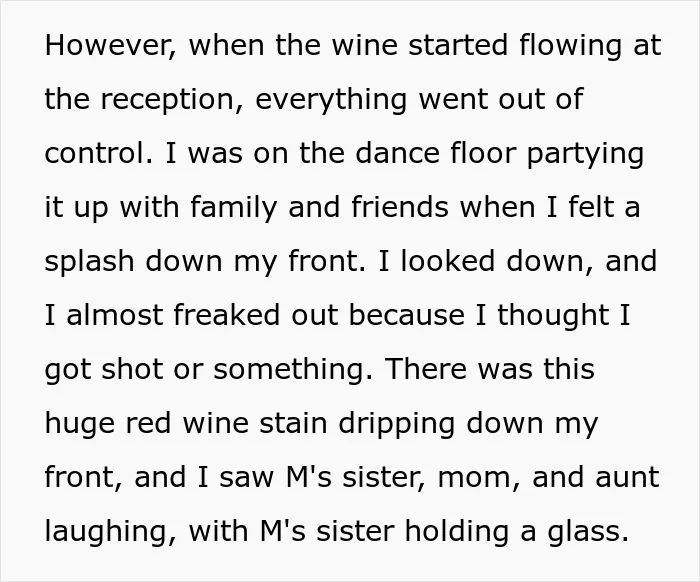Click the word "control" in the third line
700x582 pixels.
tap(98, 153)
